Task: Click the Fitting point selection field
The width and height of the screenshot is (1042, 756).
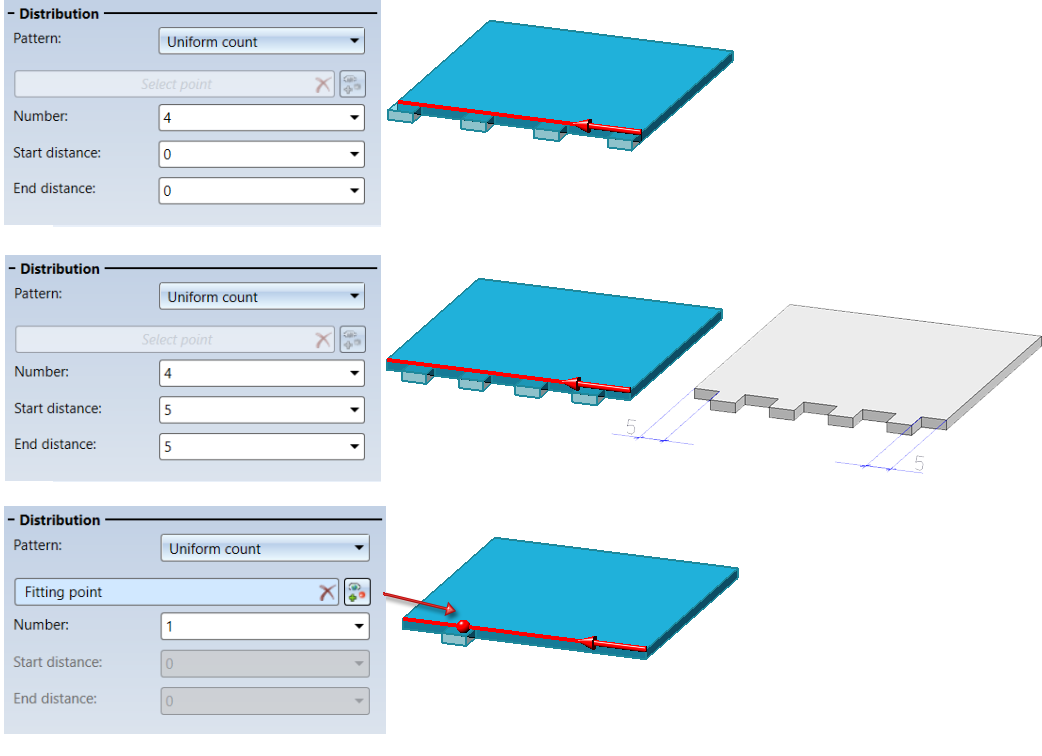Action: click(176, 592)
